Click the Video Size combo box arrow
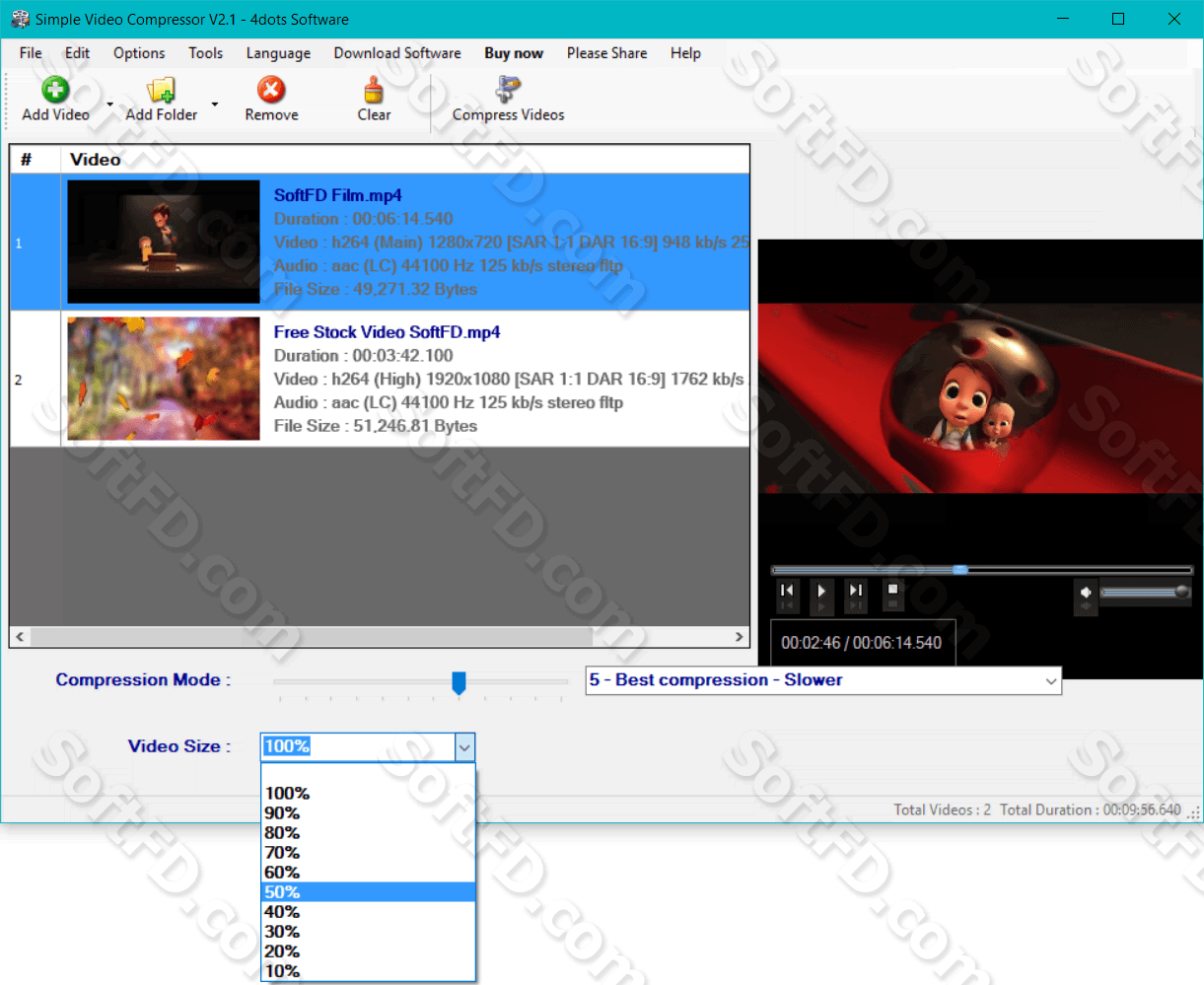The height and width of the screenshot is (985, 1204). click(x=464, y=747)
